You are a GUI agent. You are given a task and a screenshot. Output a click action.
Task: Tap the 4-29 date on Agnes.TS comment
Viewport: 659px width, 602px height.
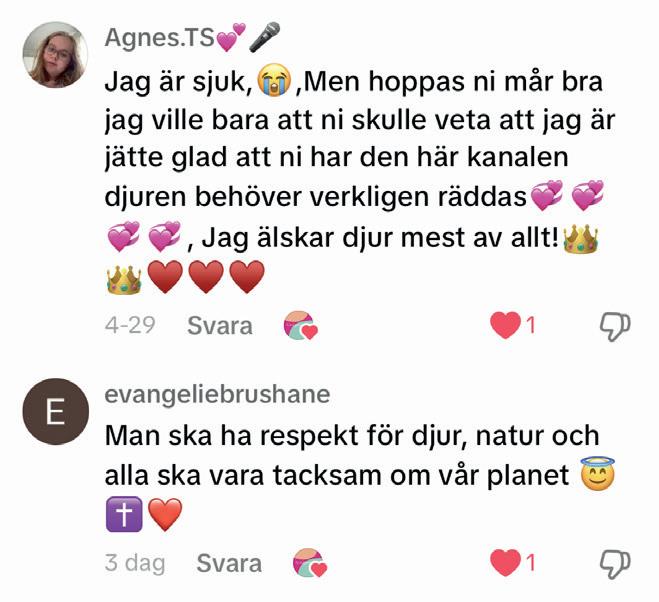coord(130,325)
